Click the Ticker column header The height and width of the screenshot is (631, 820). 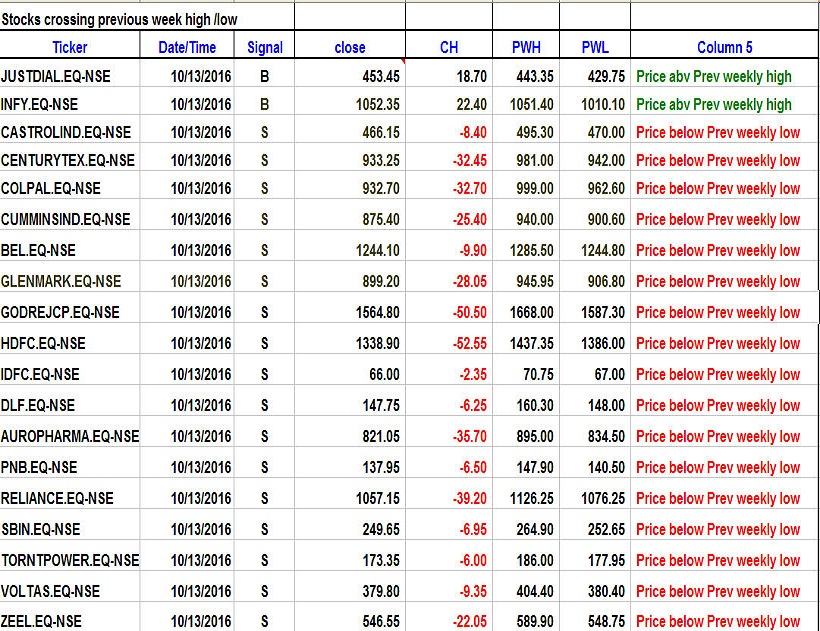(x=69, y=47)
